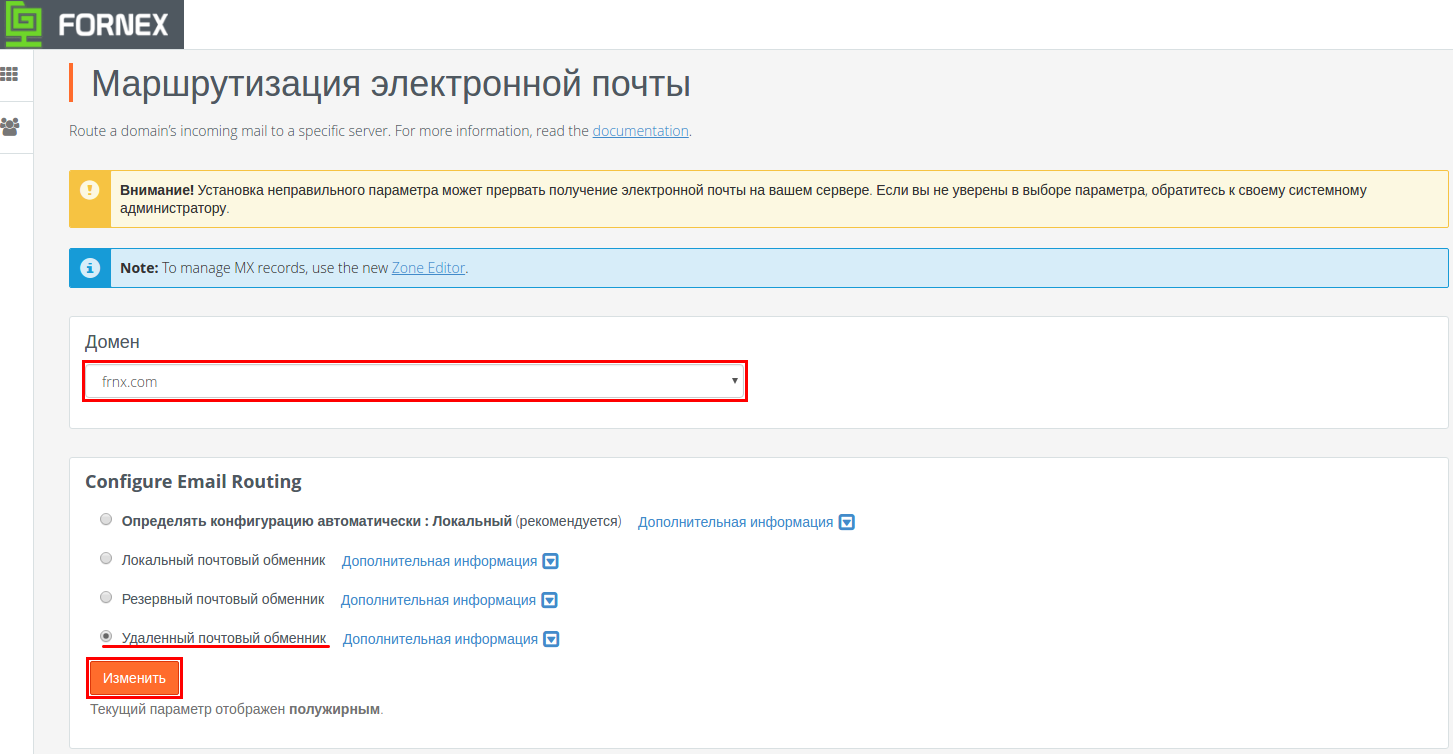Screen dimensions: 1453x754
Task: Select Локальный почтовый обменник radio button
Action: (x=106, y=558)
